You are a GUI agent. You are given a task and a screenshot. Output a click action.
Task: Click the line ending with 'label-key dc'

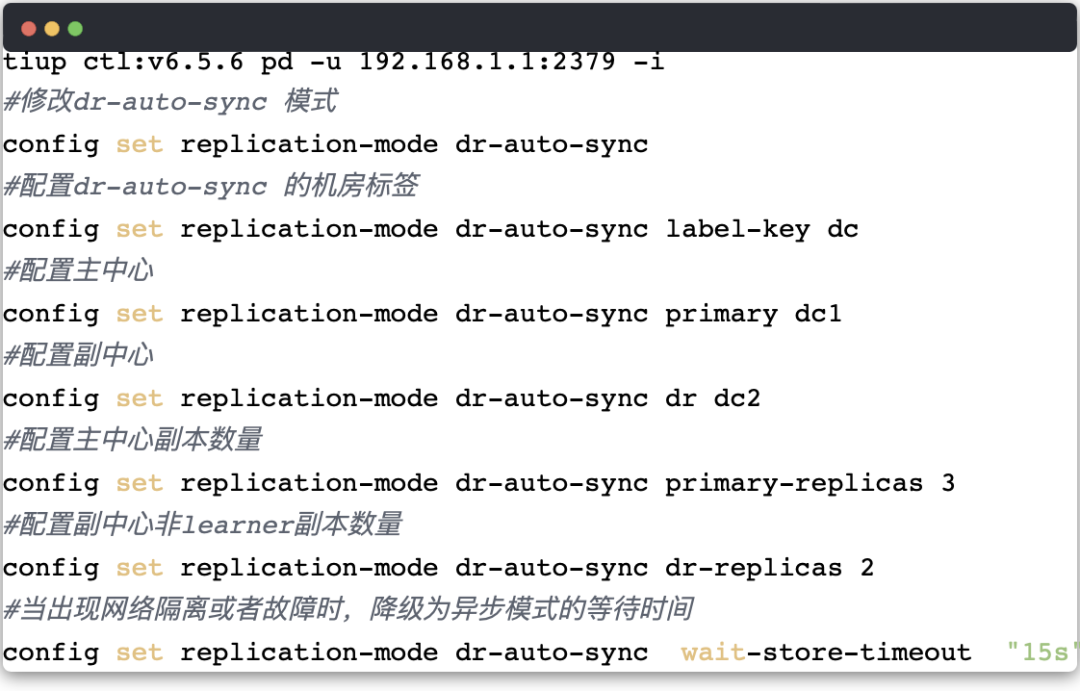(430, 229)
